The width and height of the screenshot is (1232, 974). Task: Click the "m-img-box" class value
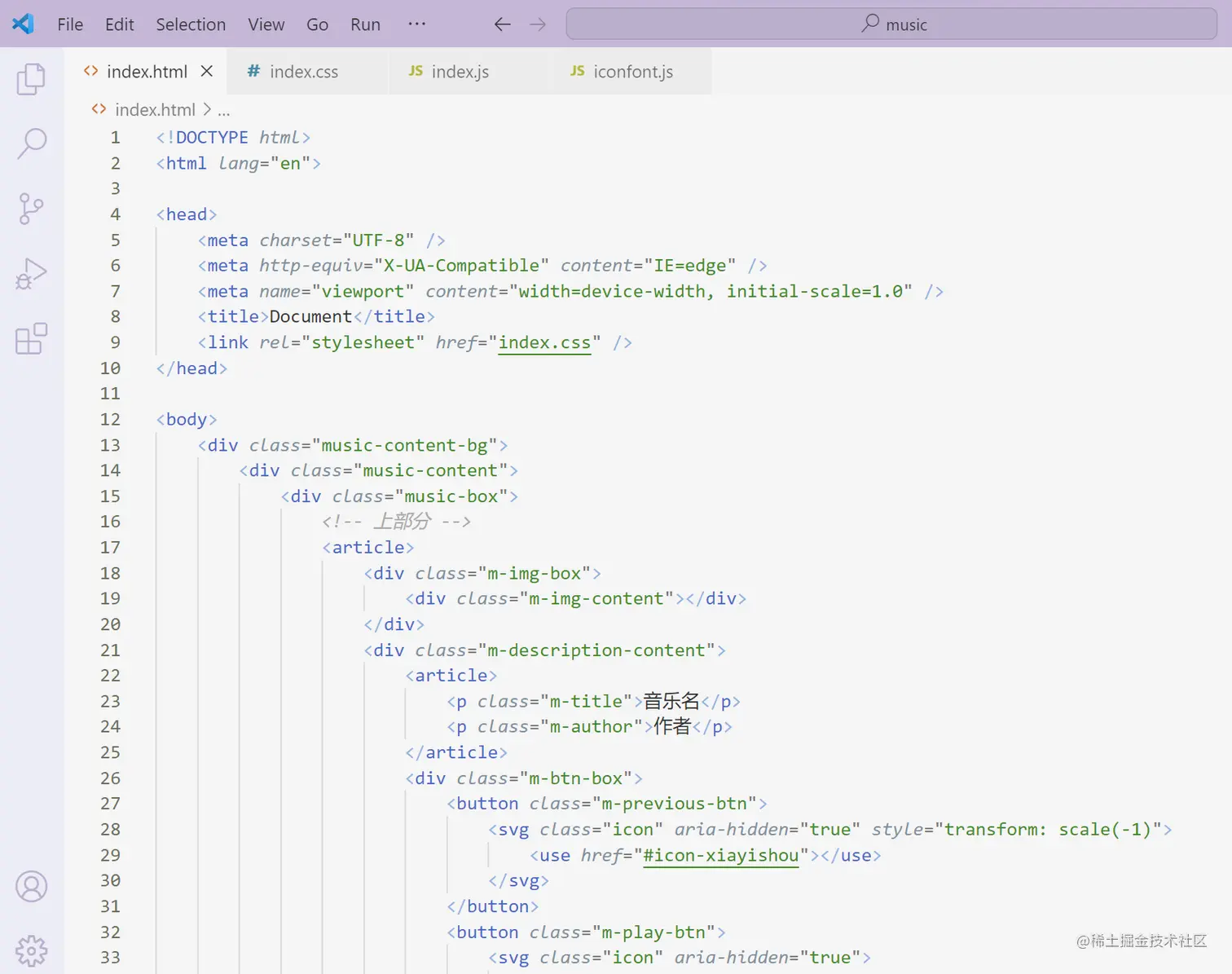click(x=535, y=573)
